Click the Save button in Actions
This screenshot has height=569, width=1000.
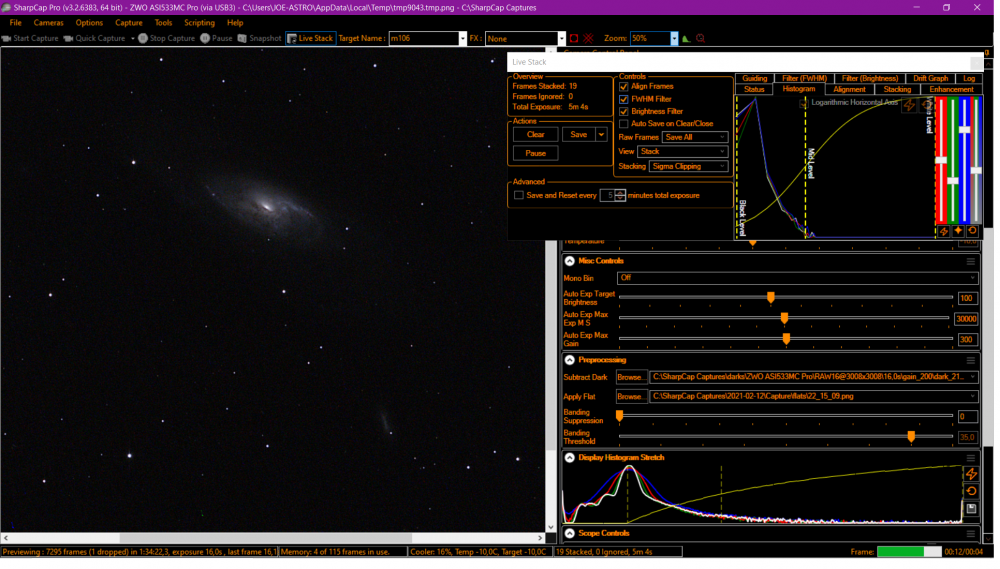(578, 135)
